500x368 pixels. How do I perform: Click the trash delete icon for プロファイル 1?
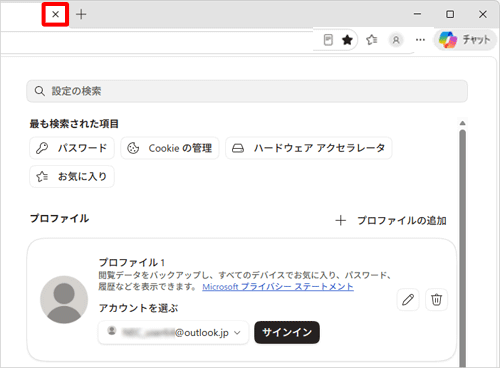point(436,300)
